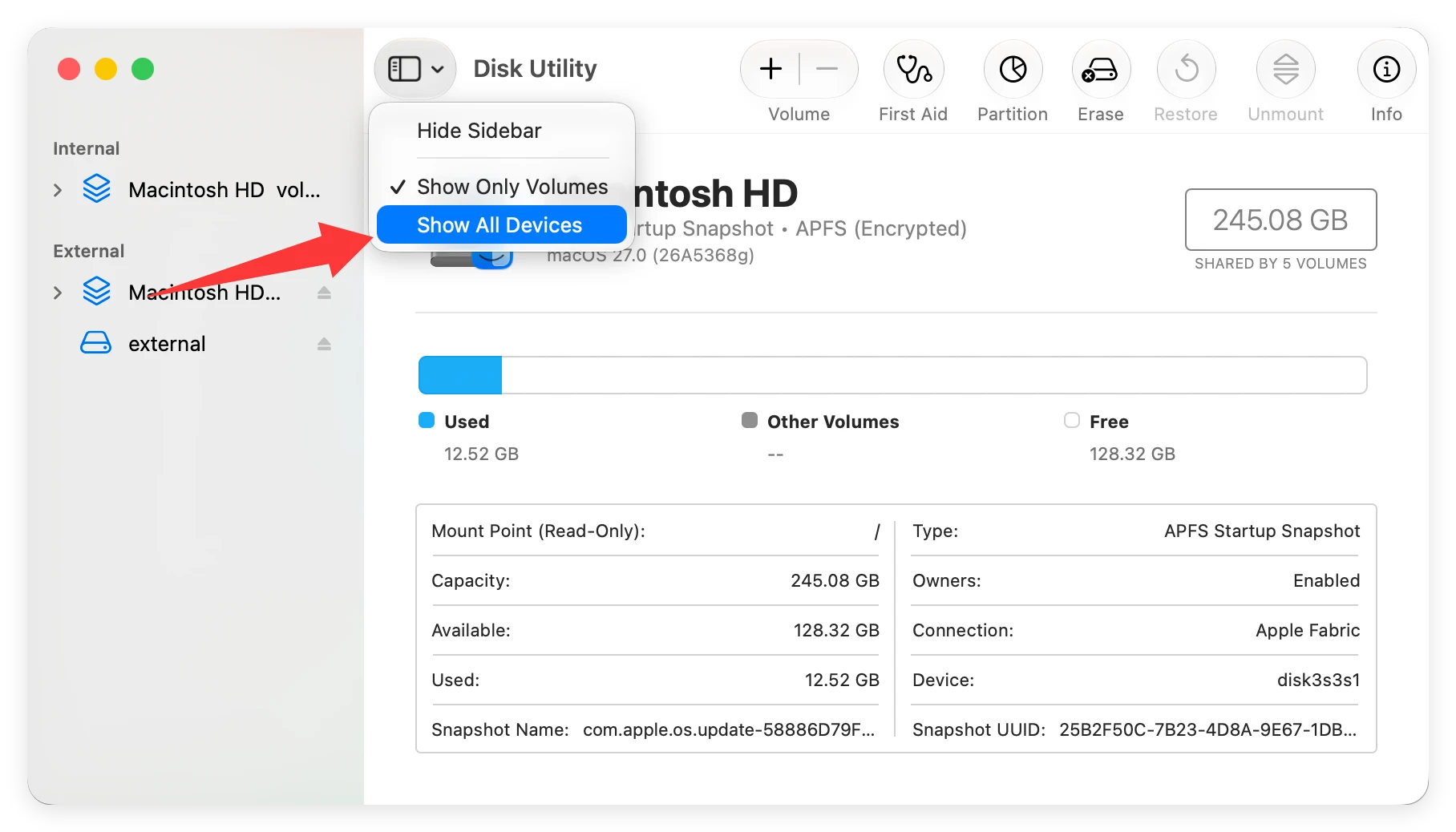Click the Capacity row value 245.08 GB
The image size is (1456, 832).
835,580
